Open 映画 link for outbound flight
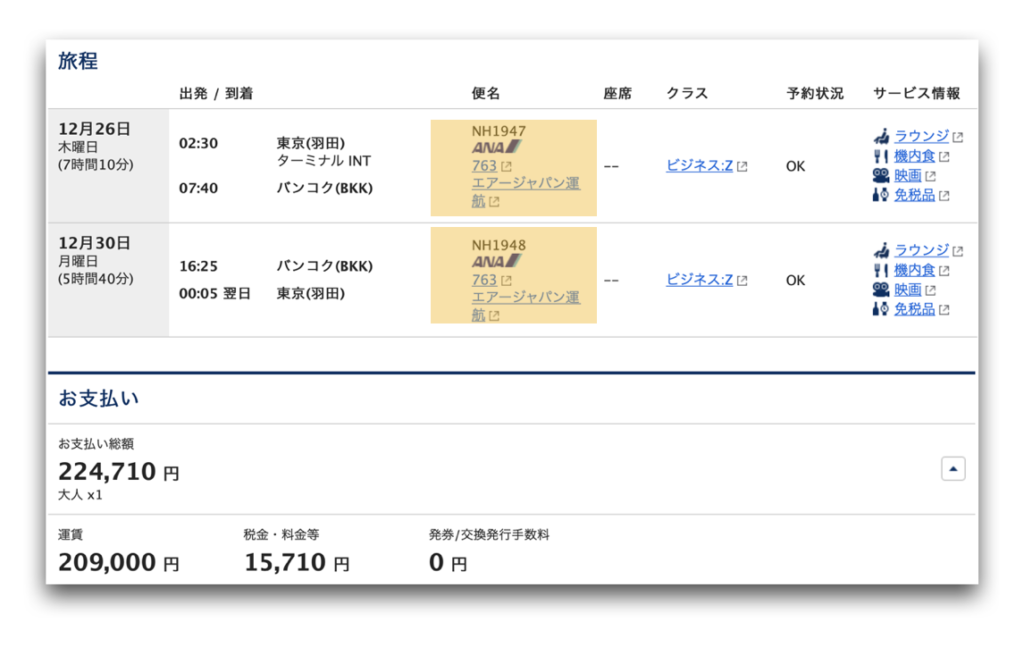Viewport: 1024px width, 647px height. point(908,176)
